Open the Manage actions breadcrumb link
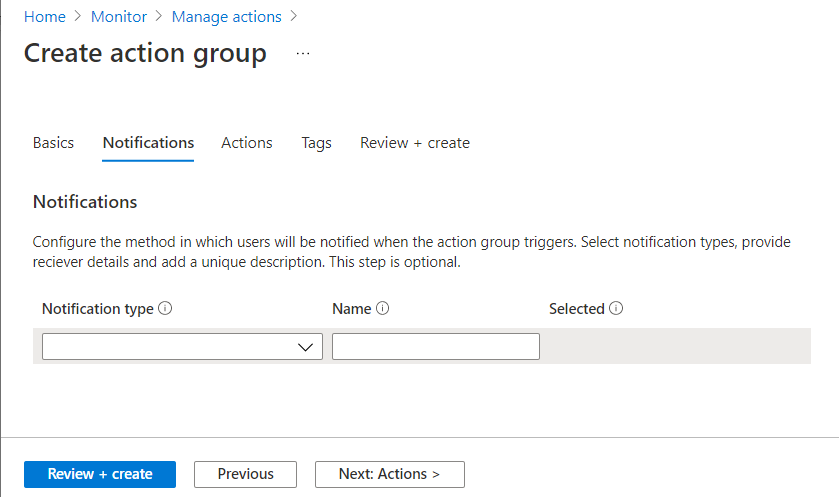The height and width of the screenshot is (497, 839). (226, 17)
